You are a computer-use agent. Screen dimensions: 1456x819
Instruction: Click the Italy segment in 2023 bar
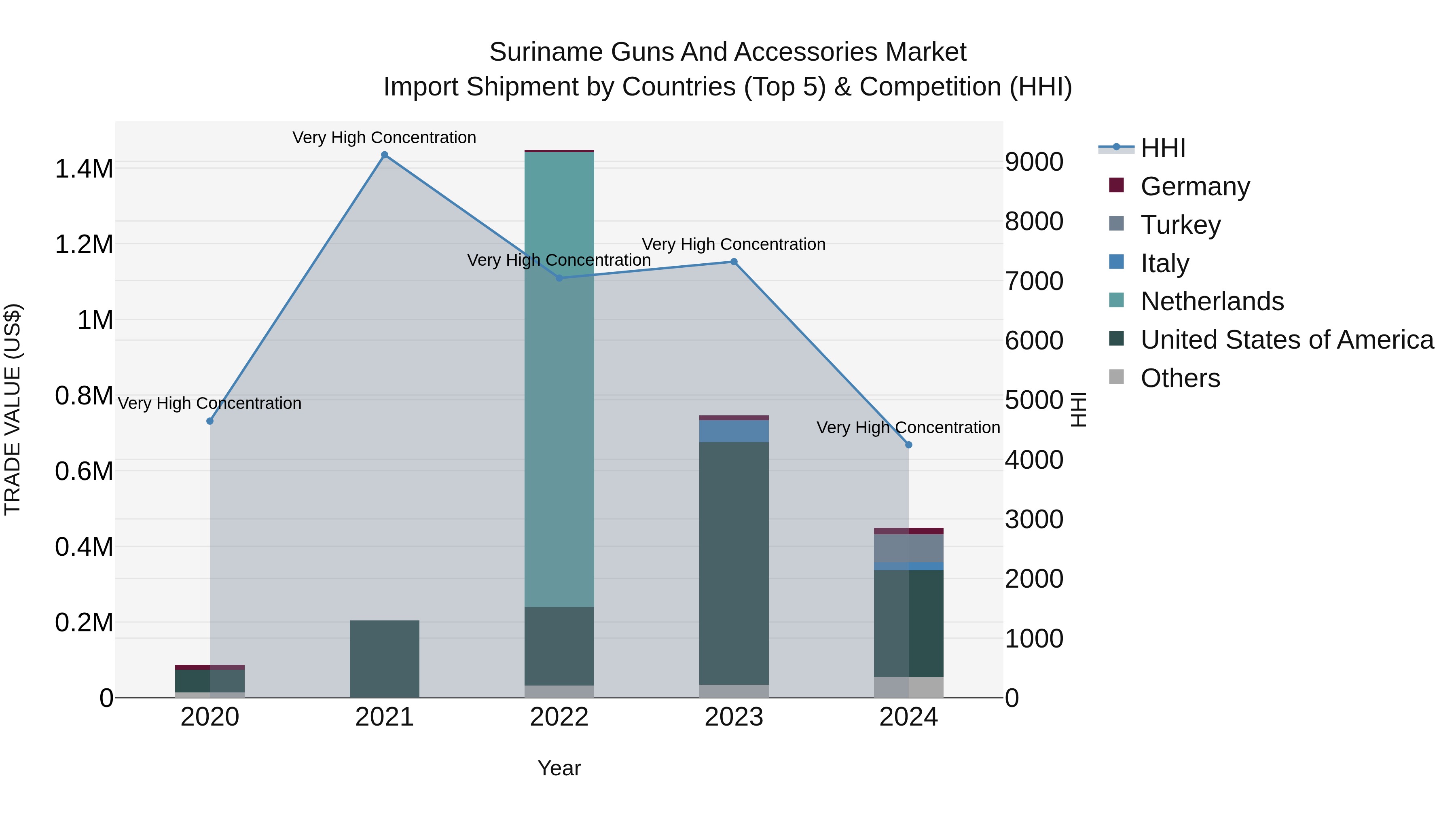coord(734,431)
